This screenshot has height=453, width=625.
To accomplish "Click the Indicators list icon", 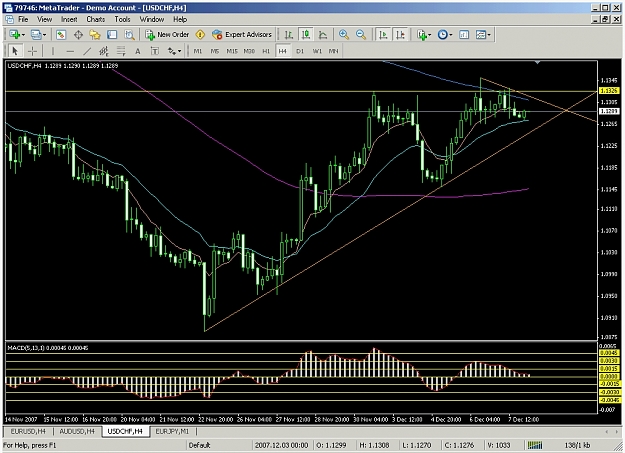I will point(422,35).
